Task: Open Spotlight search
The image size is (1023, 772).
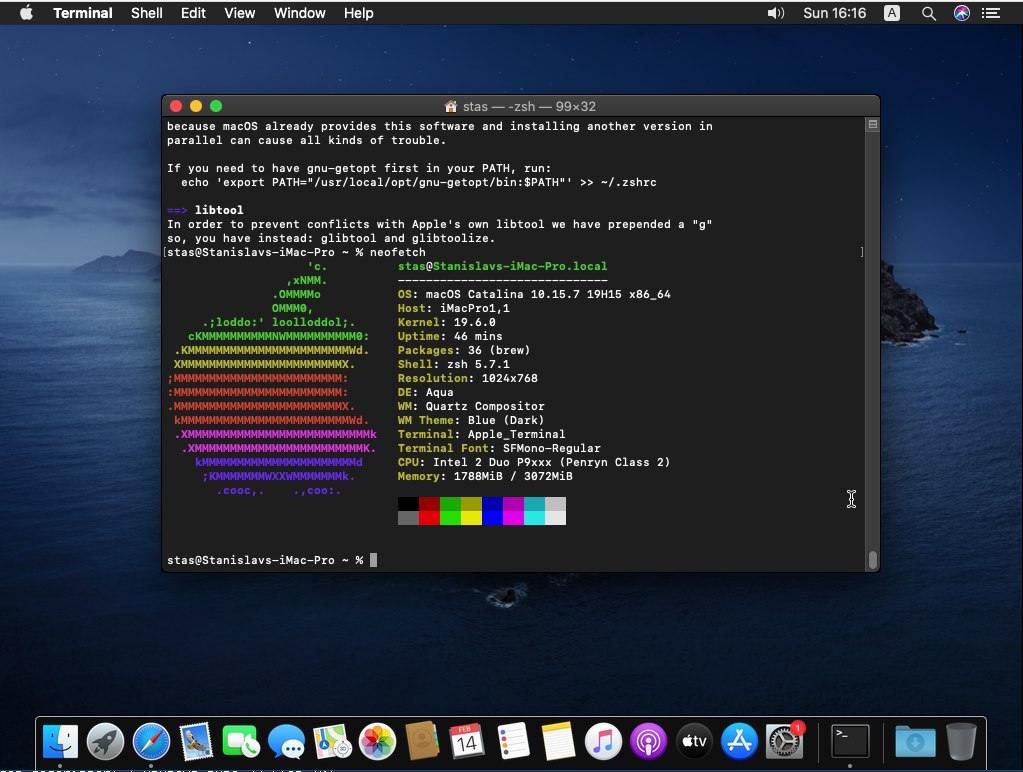Action: click(928, 13)
